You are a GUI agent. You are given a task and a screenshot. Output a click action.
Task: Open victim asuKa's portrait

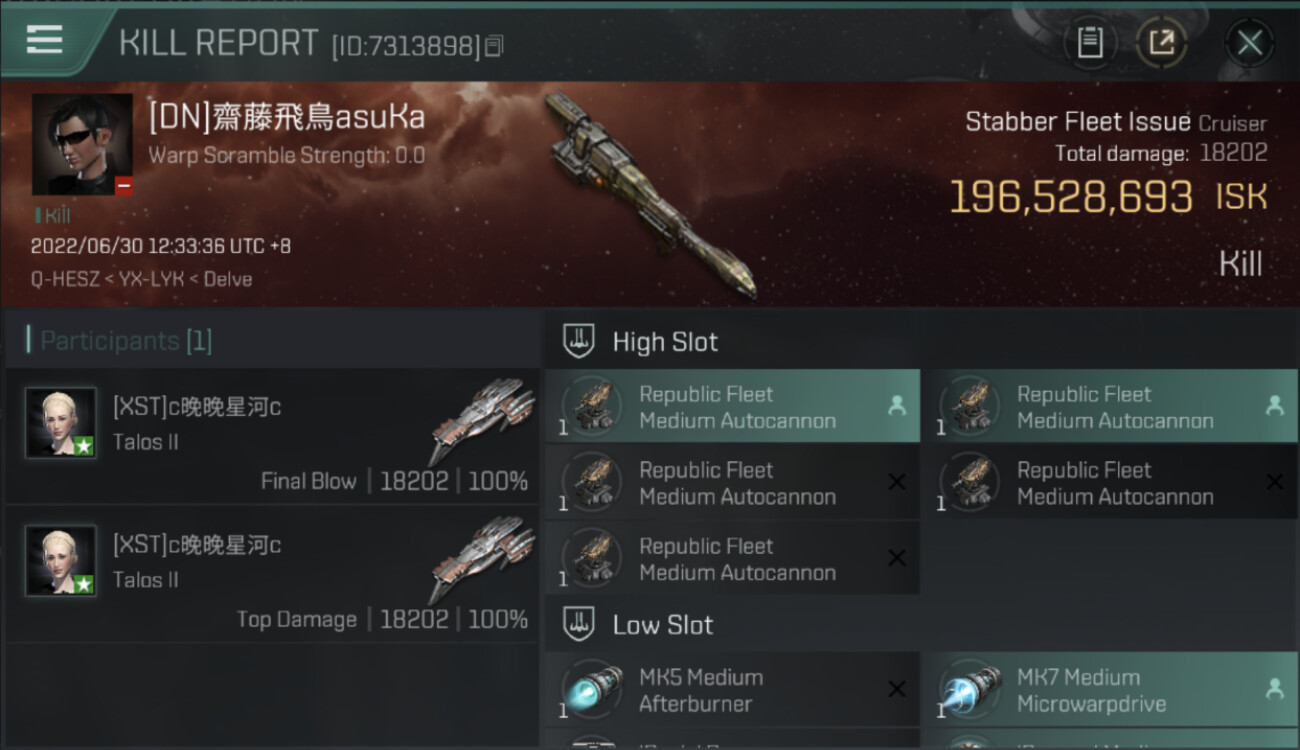82,144
